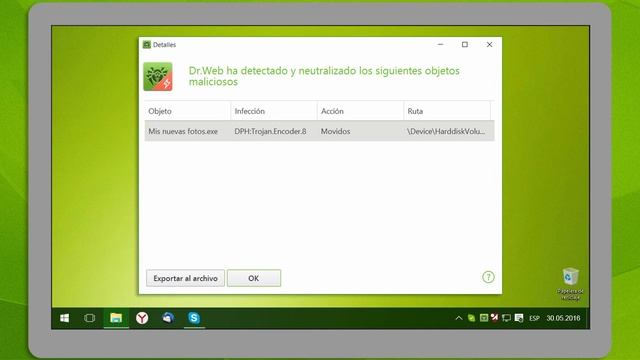
Task: Open the blue mail app taskbar icon
Action: pos(168,318)
